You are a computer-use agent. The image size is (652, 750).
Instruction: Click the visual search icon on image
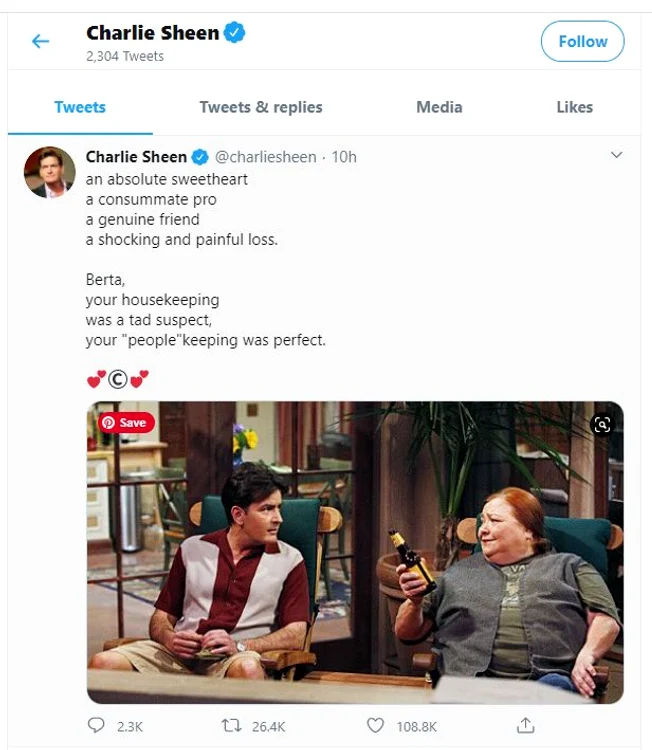point(601,425)
